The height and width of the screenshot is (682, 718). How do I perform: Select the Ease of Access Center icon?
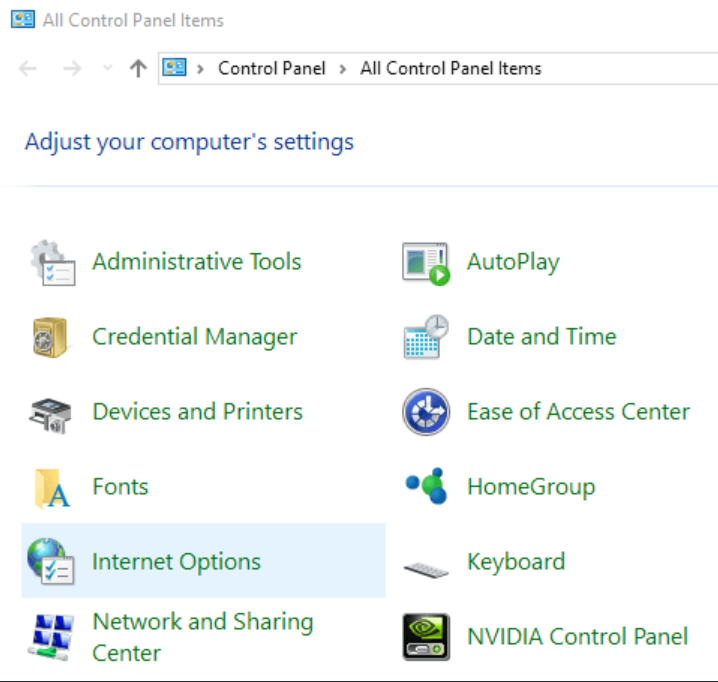tap(426, 412)
